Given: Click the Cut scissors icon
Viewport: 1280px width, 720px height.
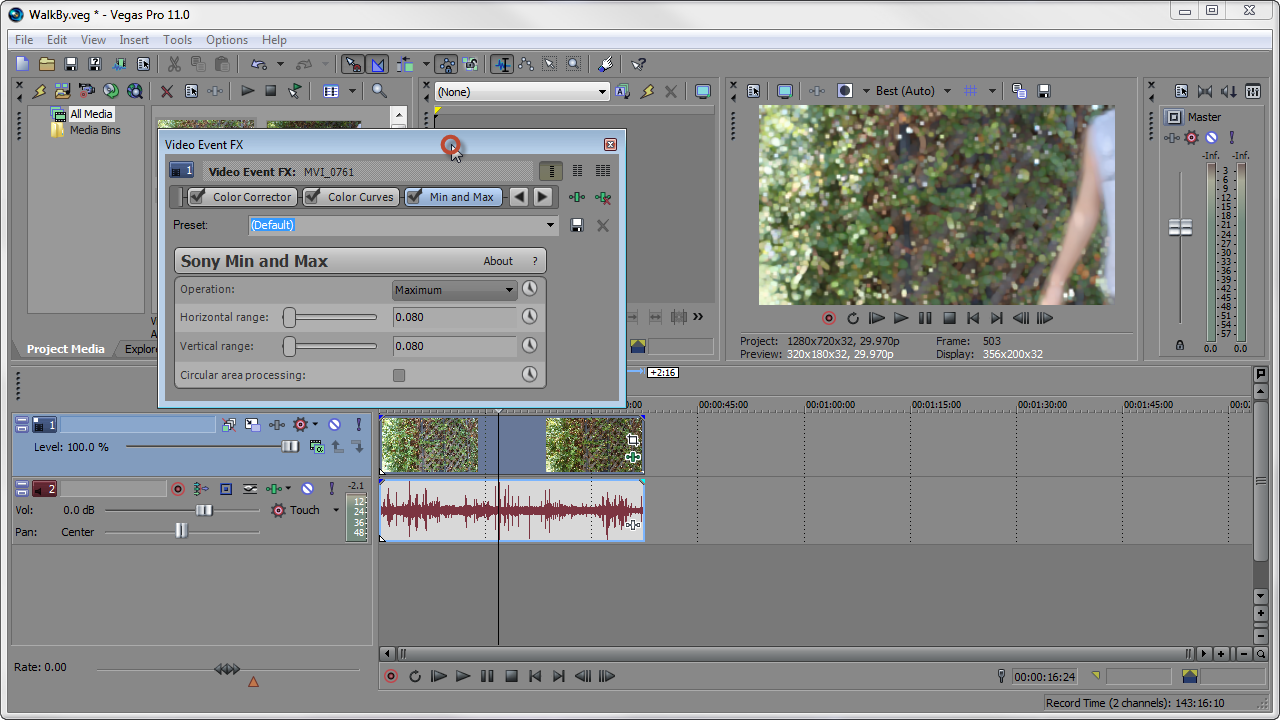Looking at the screenshot, I should [174, 64].
